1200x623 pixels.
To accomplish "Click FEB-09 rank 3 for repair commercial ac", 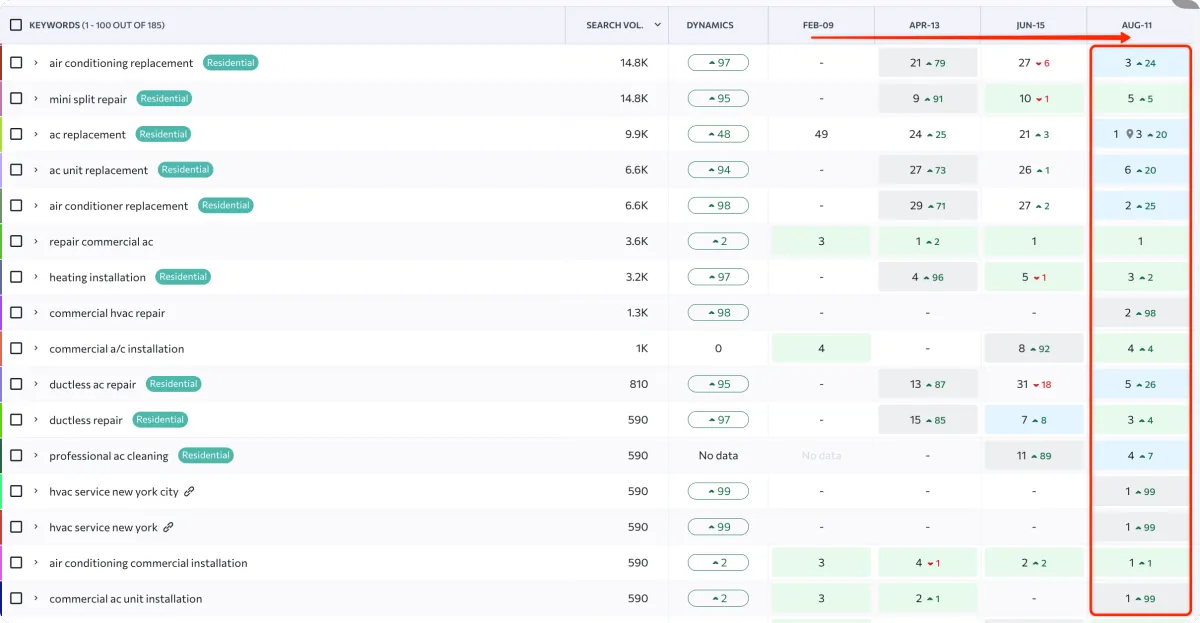I will [821, 241].
